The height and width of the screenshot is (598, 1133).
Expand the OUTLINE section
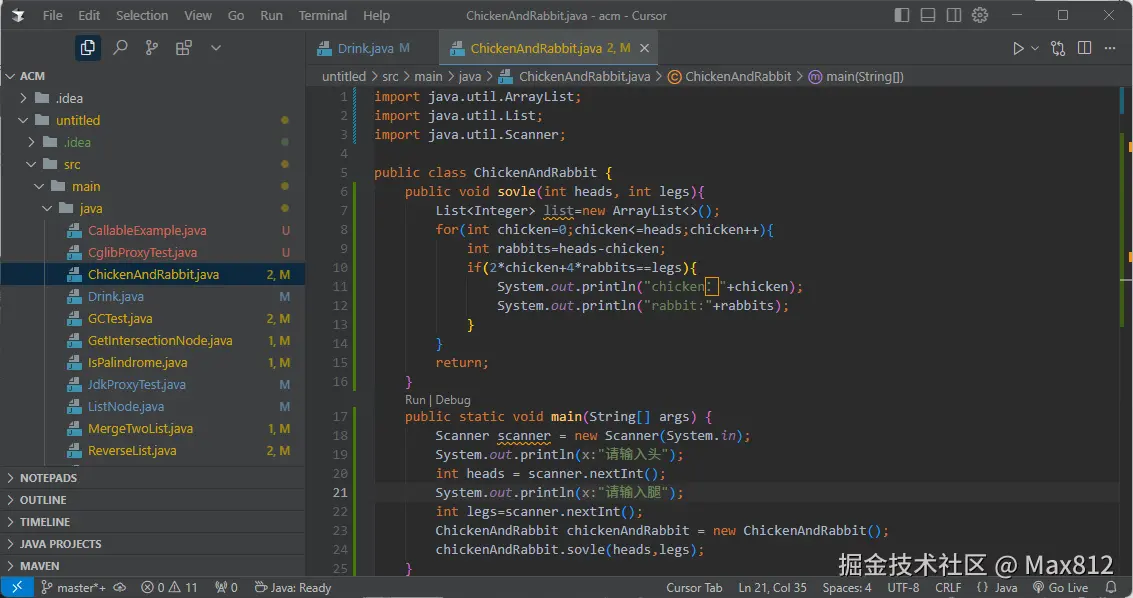pos(43,500)
